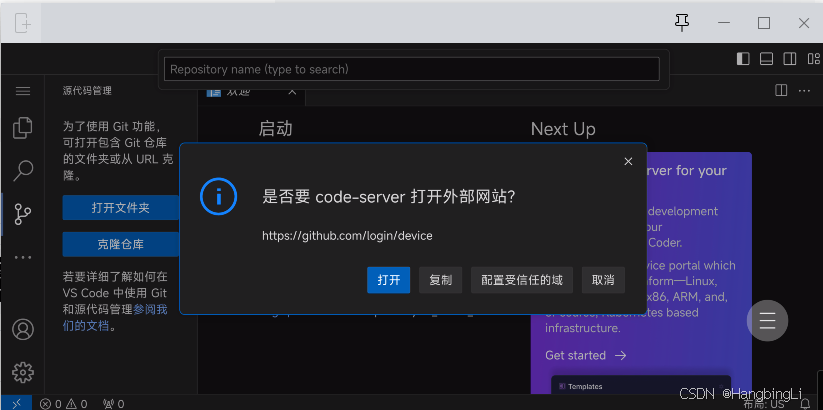Show additional views ellipsis in activity bar
The height and width of the screenshot is (410, 823).
(x=23, y=257)
